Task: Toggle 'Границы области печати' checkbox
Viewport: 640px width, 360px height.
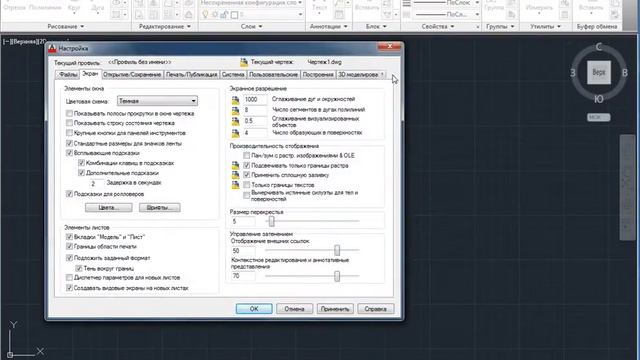Action: coord(69,247)
